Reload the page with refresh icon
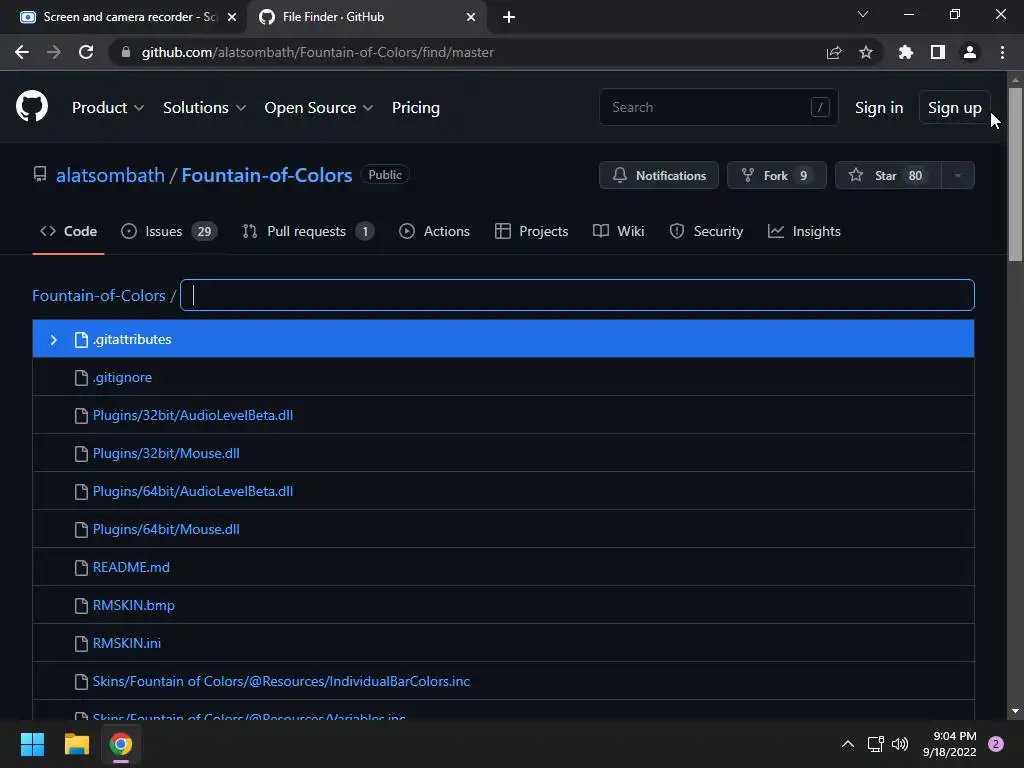This screenshot has width=1024, height=768. point(86,52)
